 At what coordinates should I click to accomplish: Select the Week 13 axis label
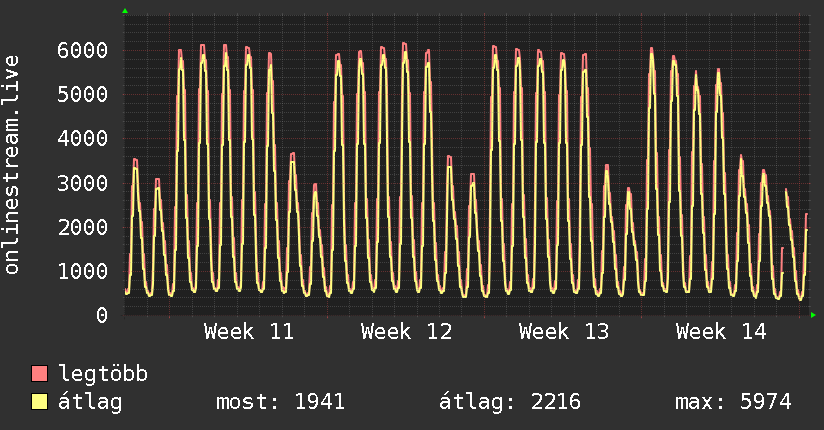click(564, 332)
